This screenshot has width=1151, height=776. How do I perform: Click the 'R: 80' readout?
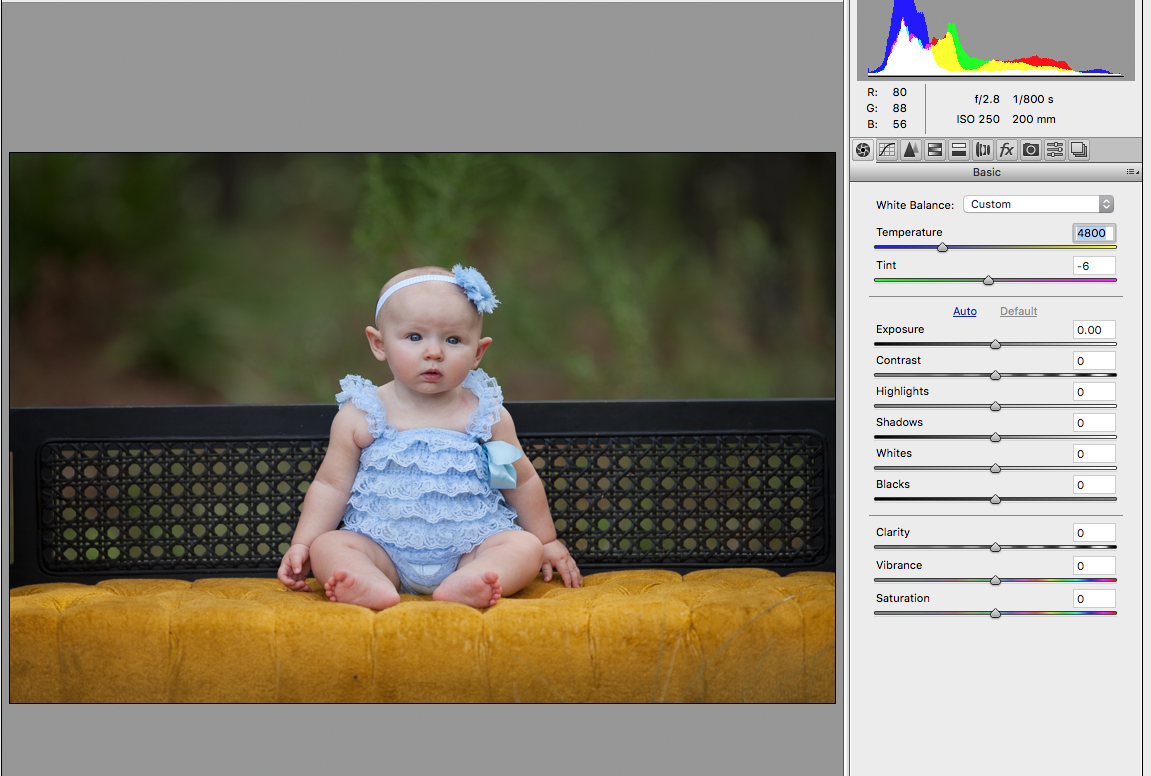887,92
